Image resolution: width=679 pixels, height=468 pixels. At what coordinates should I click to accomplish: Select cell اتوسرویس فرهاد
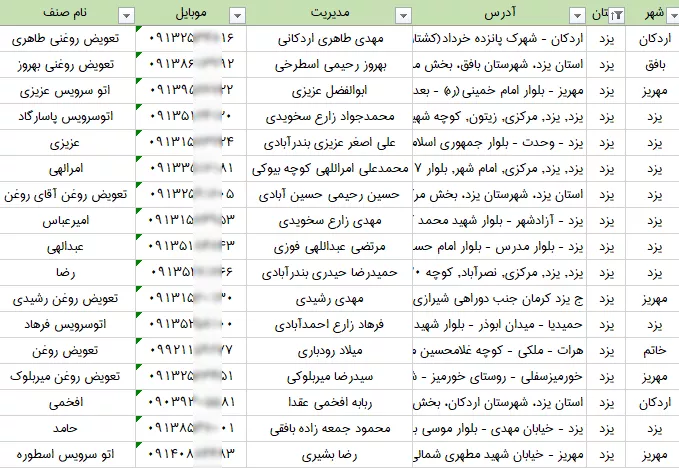tap(68, 325)
